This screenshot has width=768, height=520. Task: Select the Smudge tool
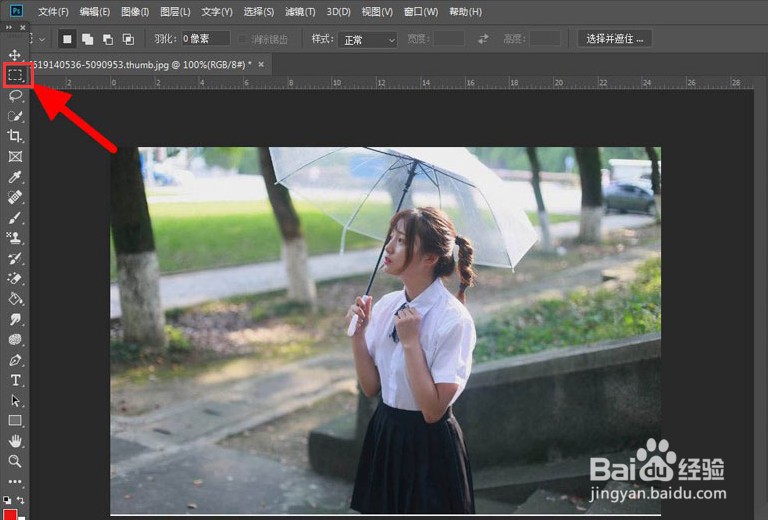[15, 319]
